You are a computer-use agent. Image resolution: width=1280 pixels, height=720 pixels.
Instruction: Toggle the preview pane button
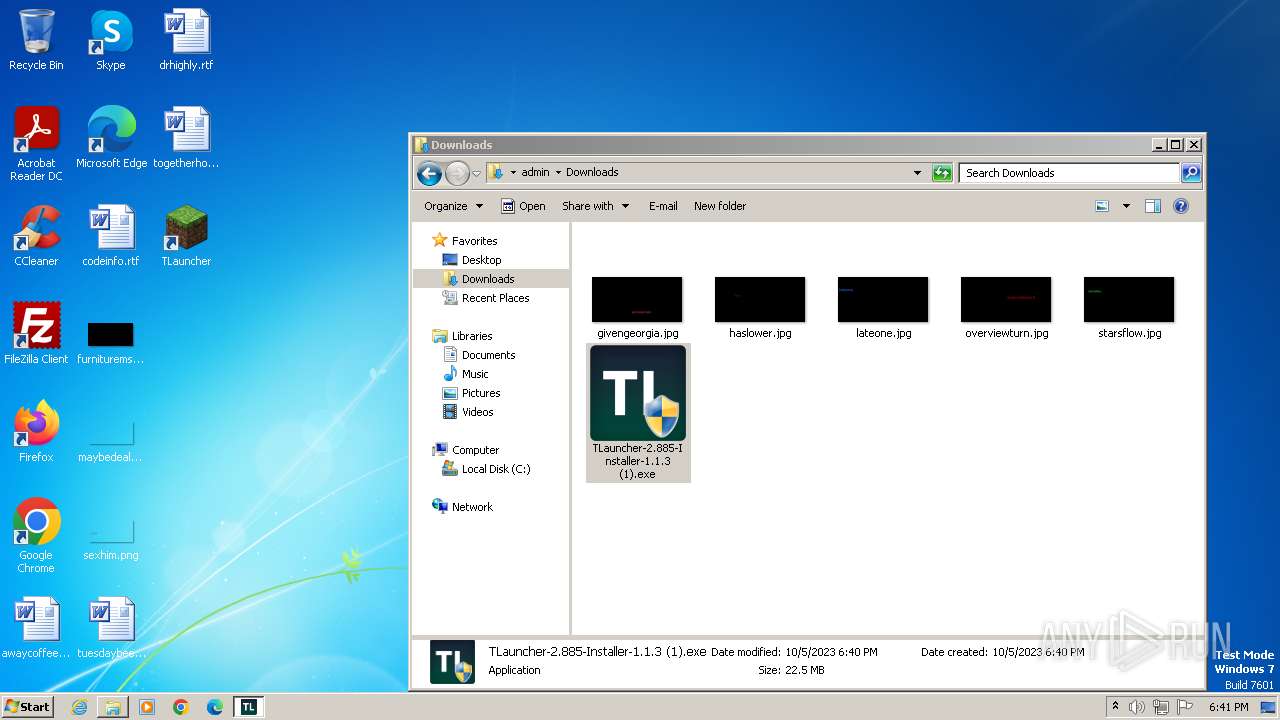pos(1152,206)
